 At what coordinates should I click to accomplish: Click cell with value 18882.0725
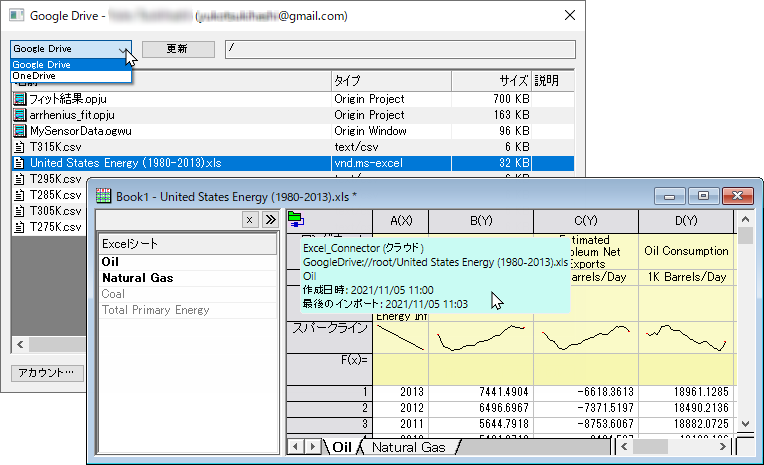coord(686,425)
